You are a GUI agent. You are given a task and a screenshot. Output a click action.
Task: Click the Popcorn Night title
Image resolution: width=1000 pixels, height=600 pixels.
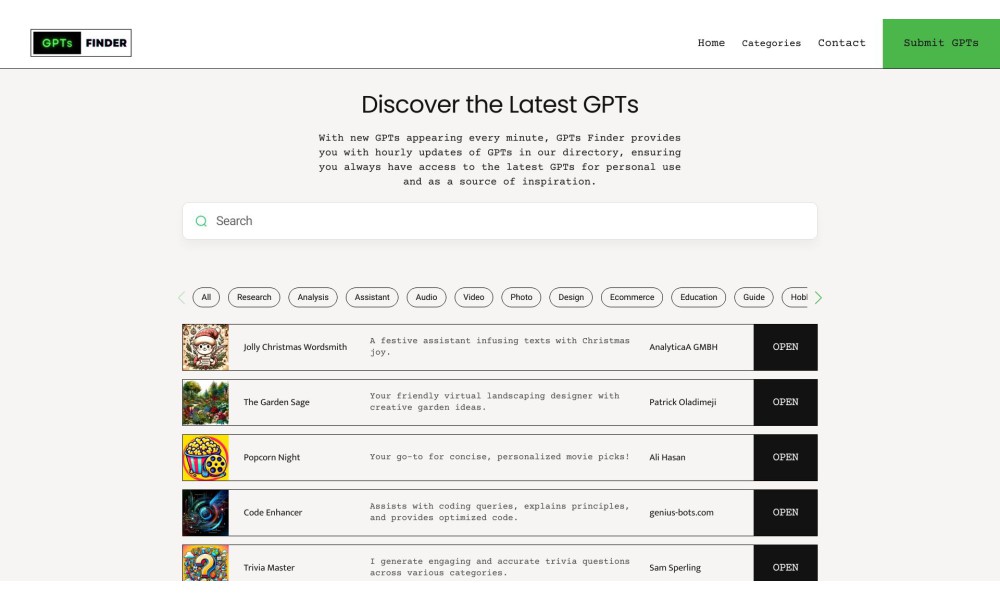tap(272, 457)
